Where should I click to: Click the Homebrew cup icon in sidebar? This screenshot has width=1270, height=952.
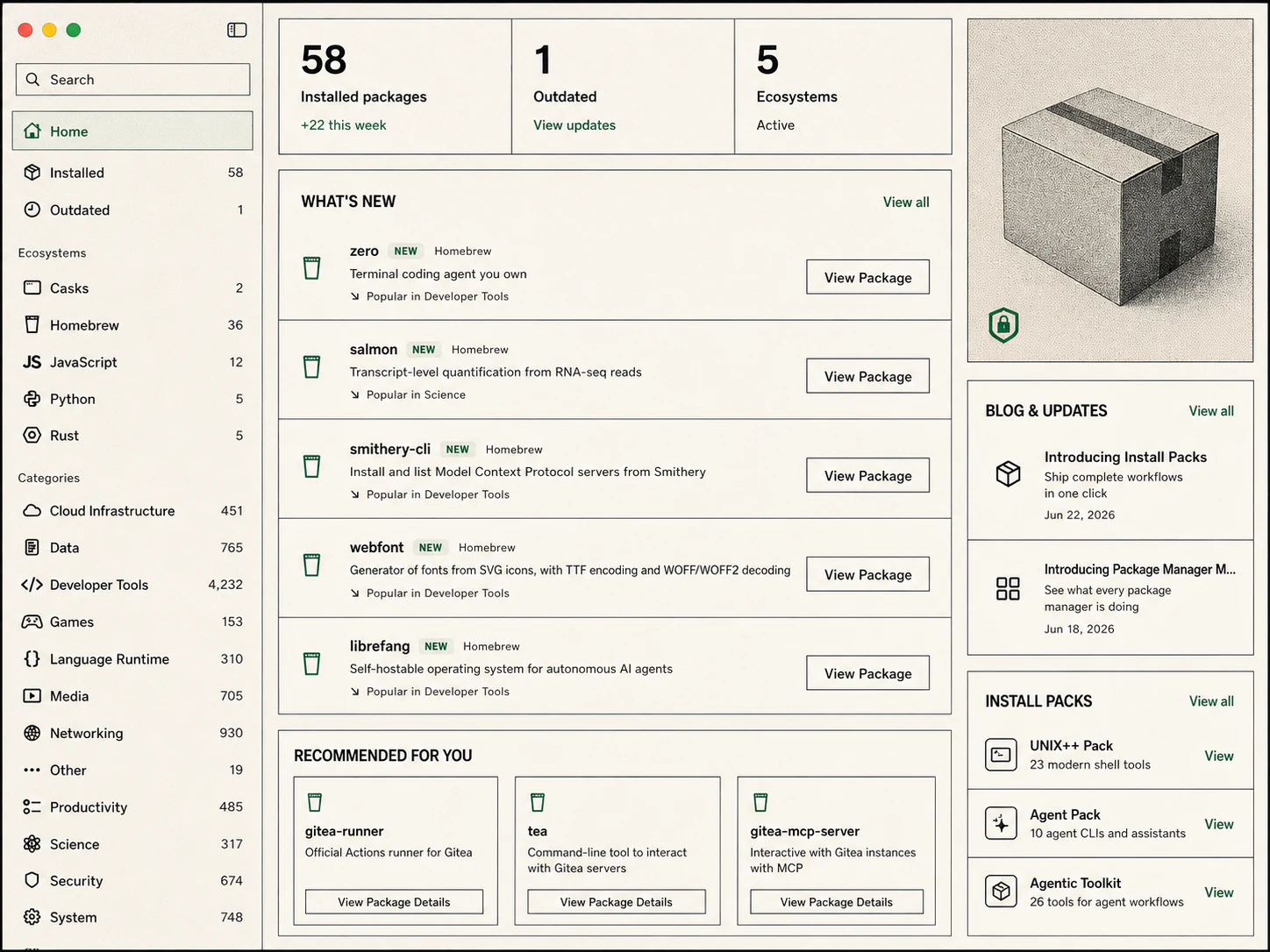(32, 324)
